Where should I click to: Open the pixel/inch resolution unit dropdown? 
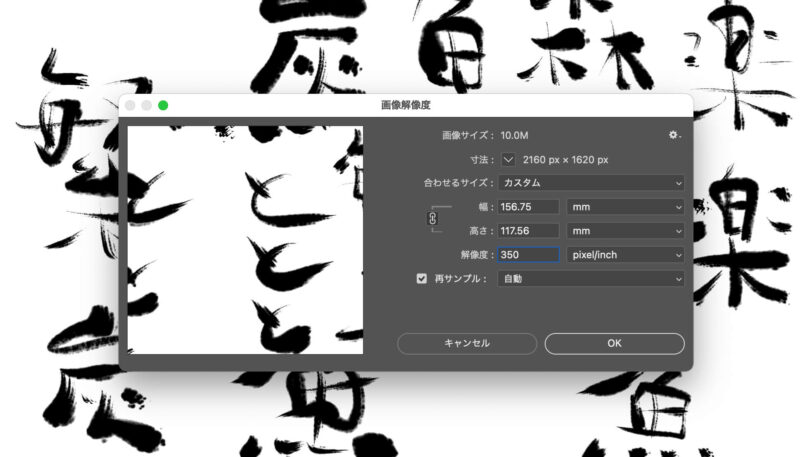click(626, 255)
